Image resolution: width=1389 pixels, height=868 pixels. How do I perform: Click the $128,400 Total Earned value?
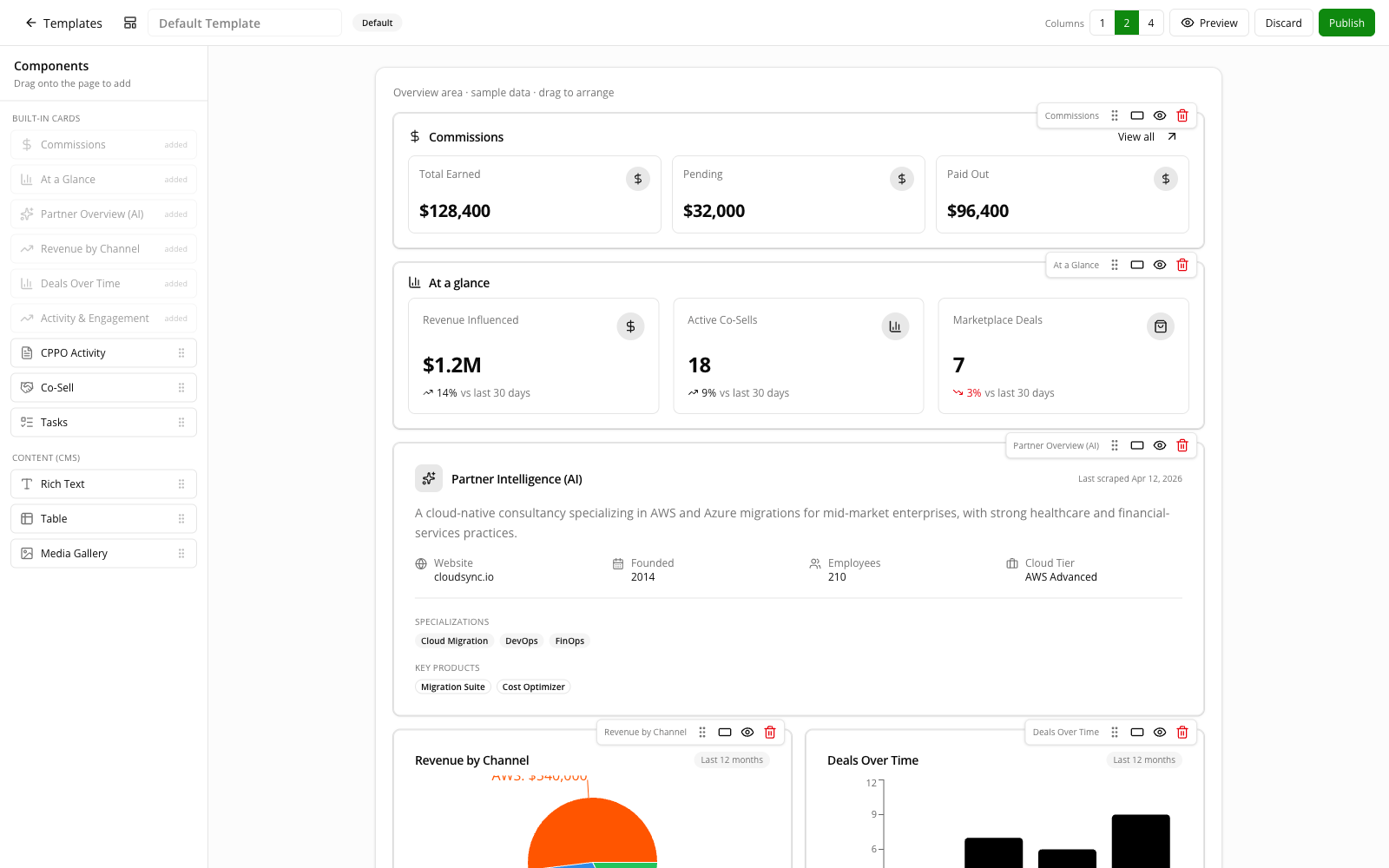tap(455, 211)
